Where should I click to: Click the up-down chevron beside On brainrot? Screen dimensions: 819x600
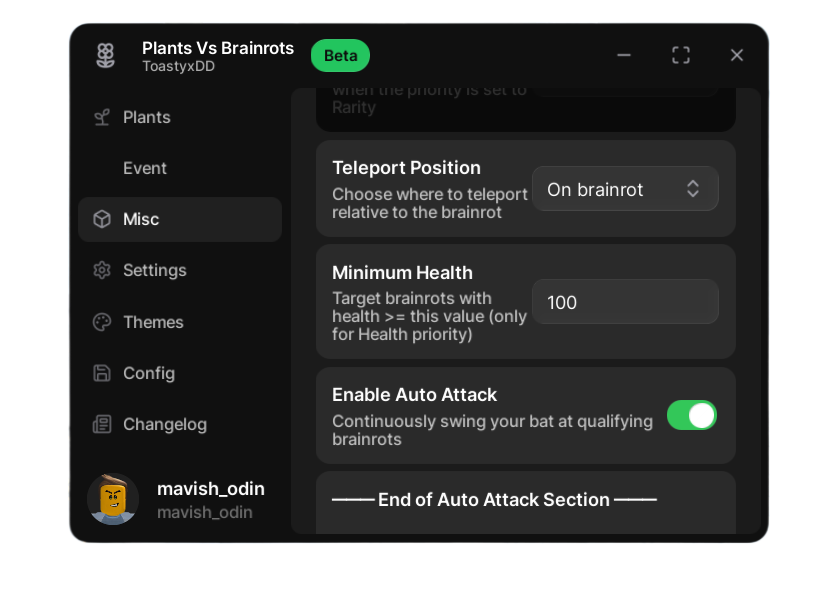[693, 189]
